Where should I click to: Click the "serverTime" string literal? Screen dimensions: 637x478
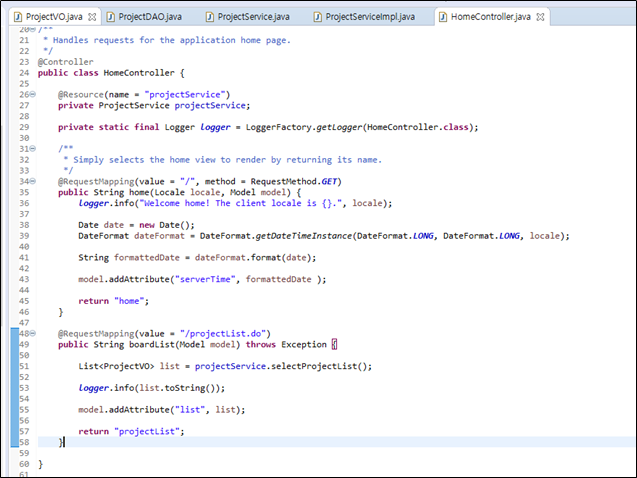tap(205, 279)
